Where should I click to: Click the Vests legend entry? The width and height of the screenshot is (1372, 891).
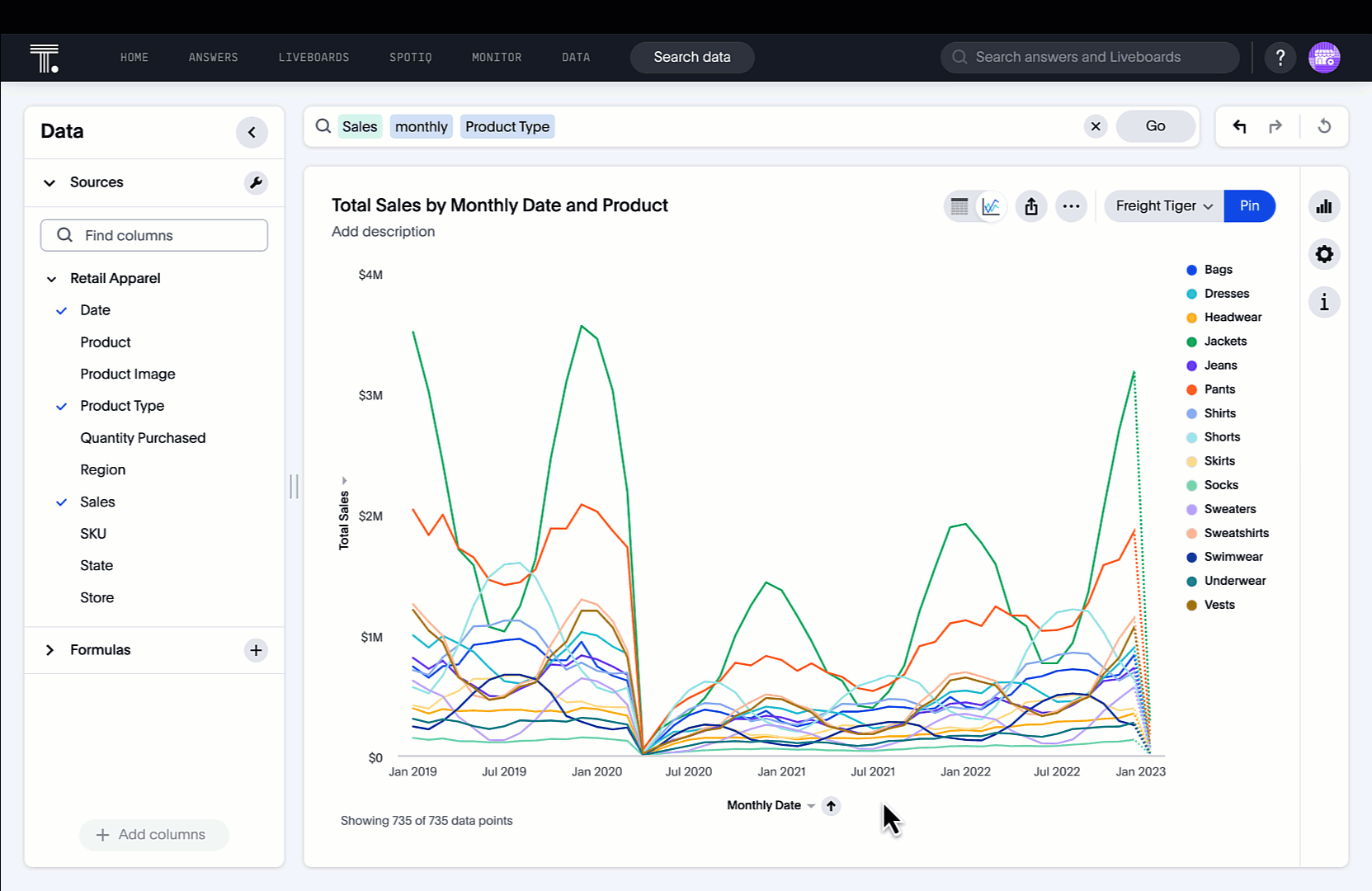pos(1211,605)
